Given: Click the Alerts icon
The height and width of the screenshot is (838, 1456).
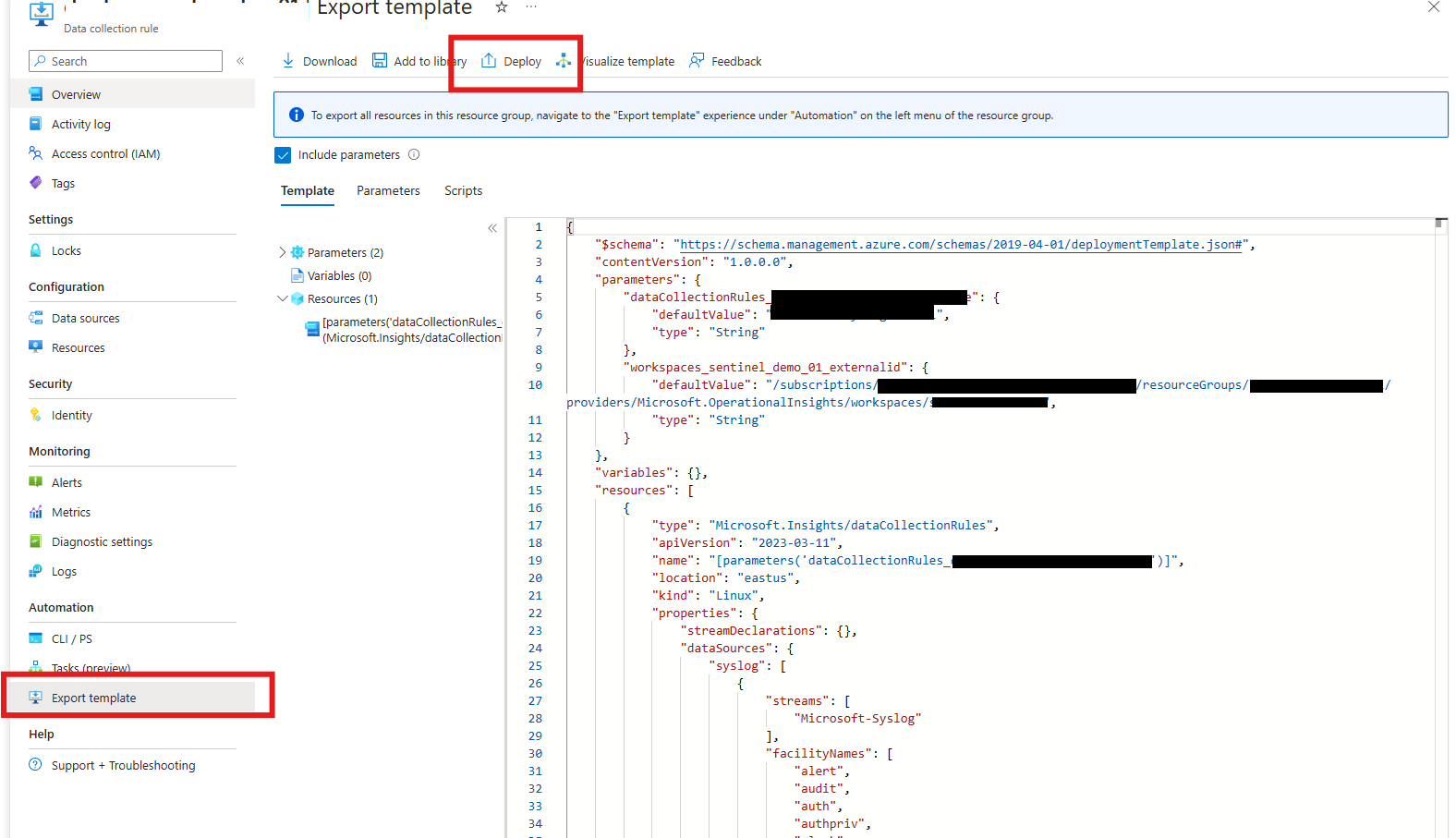Looking at the screenshot, I should 36,482.
